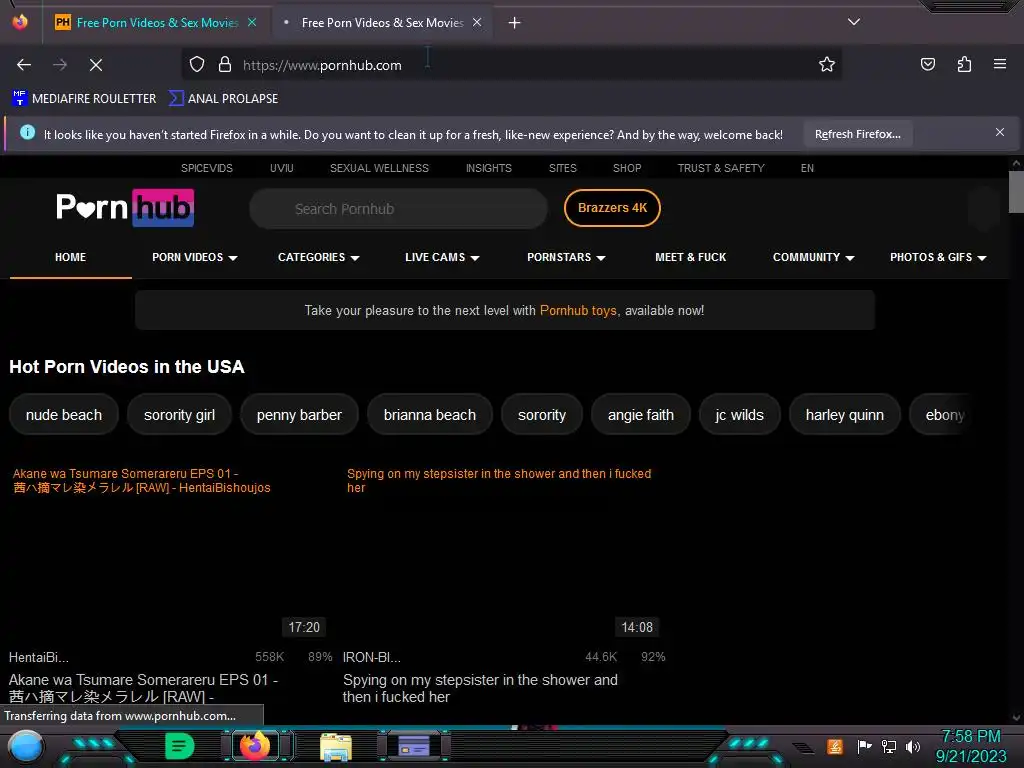1024x768 pixels.
Task: Follow the Pornhub toys link
Action: tap(578, 310)
